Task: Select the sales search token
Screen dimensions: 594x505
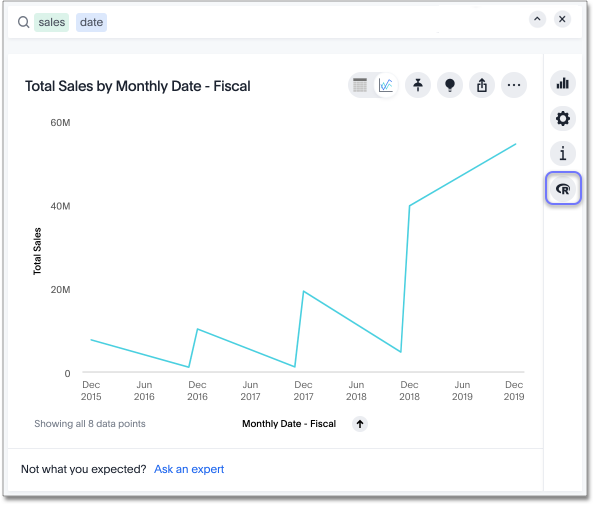Action: click(52, 22)
